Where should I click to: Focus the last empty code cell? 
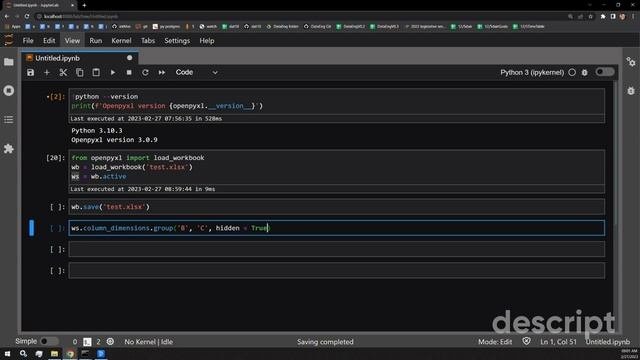(x=337, y=270)
